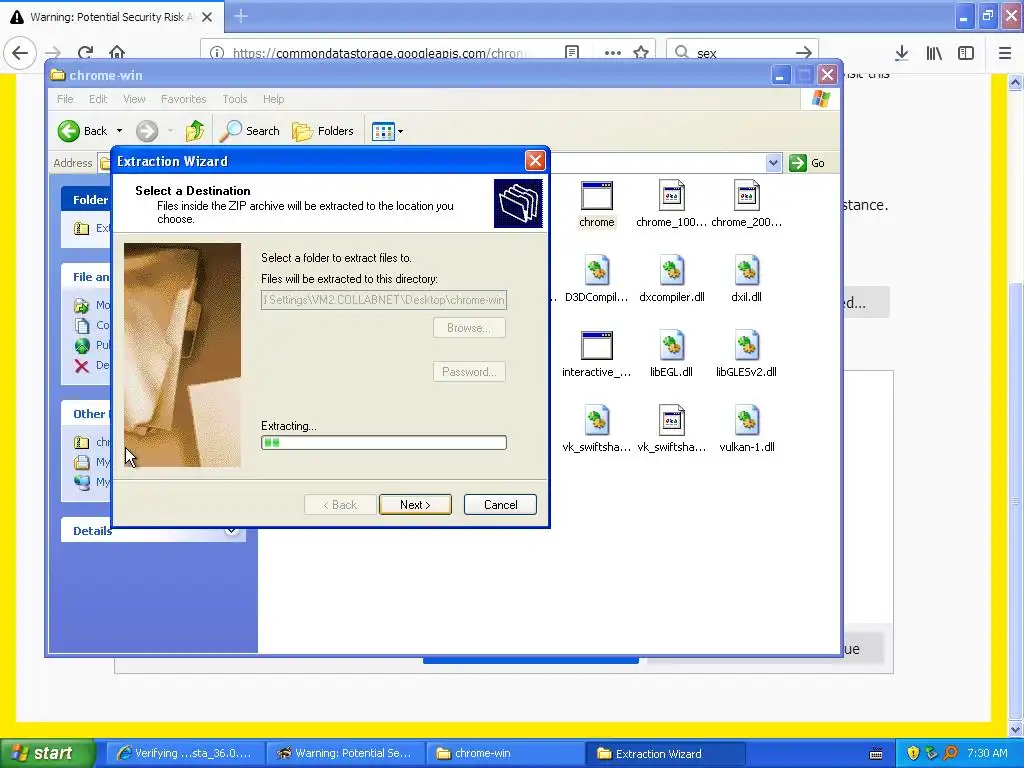
Task: Open the Back history dropdown arrow
Action: click(x=120, y=131)
